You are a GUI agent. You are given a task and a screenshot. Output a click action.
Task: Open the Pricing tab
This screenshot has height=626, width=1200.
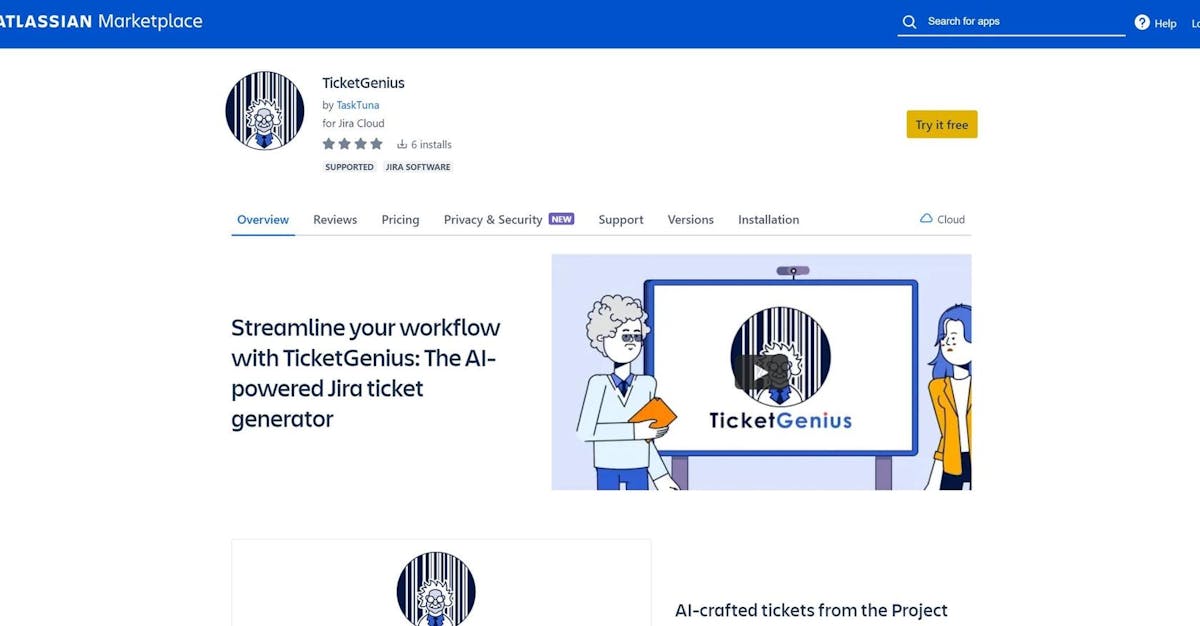click(400, 219)
